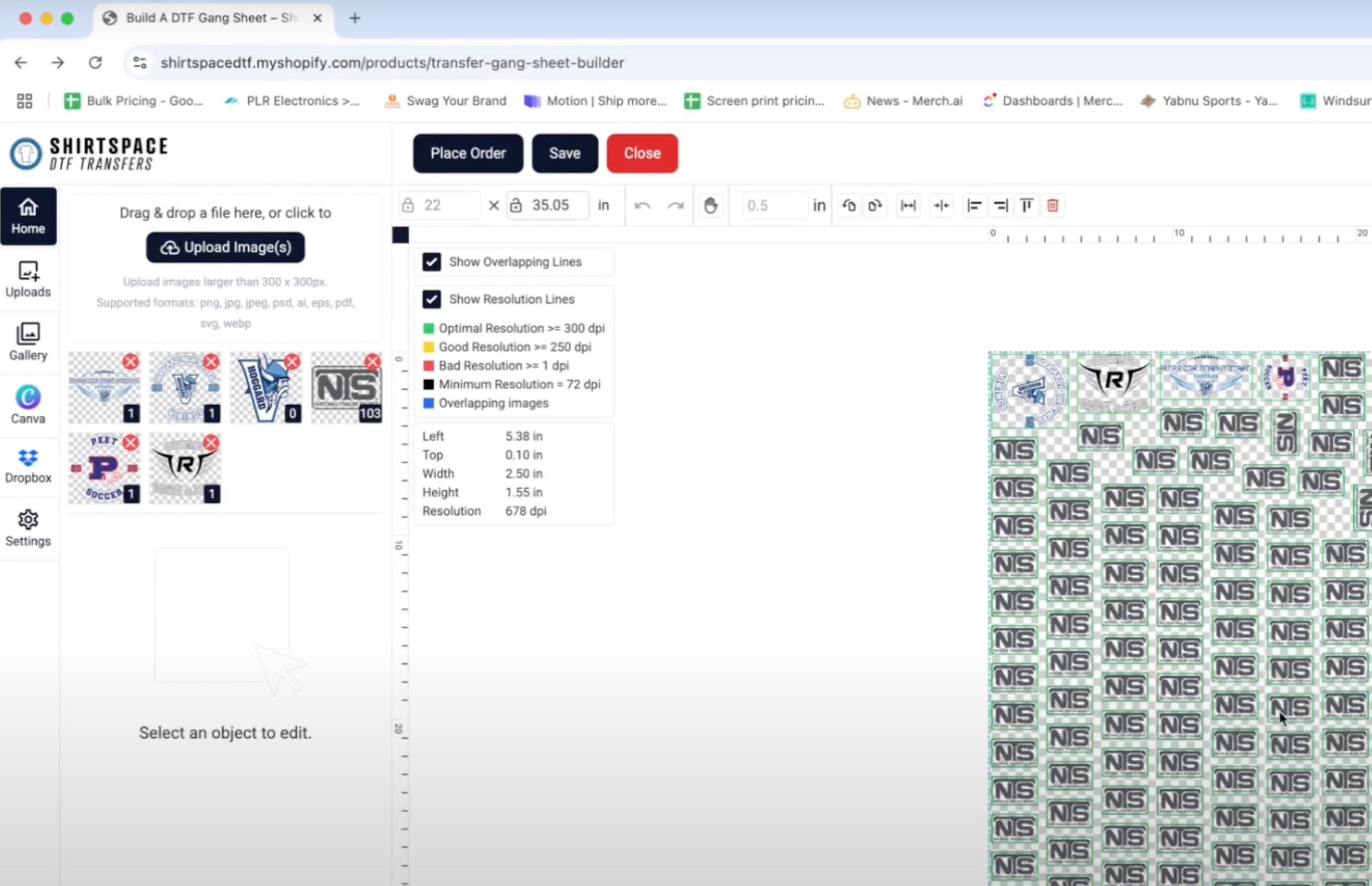This screenshot has width=1372, height=886.
Task: Open Dashboards Merc bookmark
Action: (x=1053, y=101)
